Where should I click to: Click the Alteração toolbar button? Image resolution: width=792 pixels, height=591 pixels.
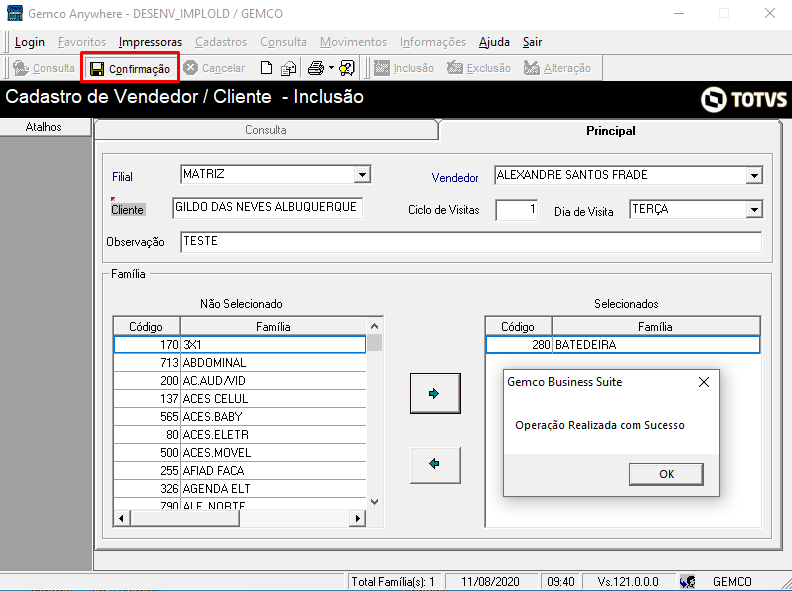tap(557, 68)
